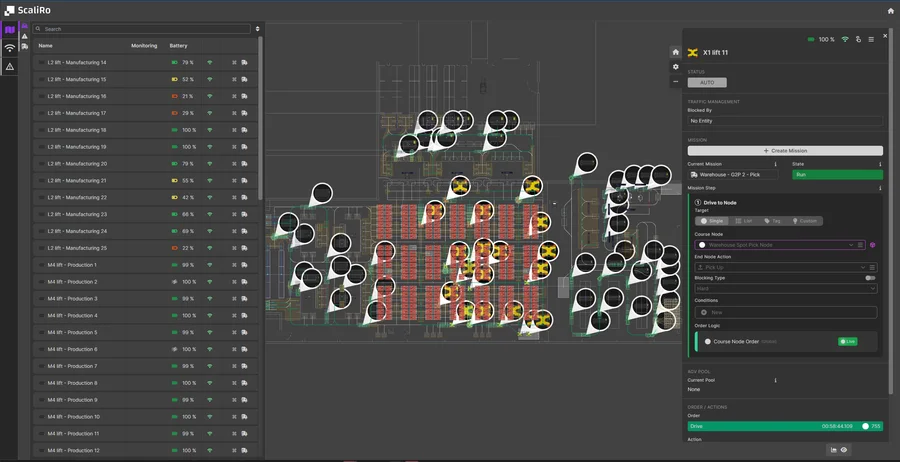Image resolution: width=900 pixels, height=462 pixels.
Task: Toggle the eye visibility icon at panel bottom
Action: (x=844, y=450)
